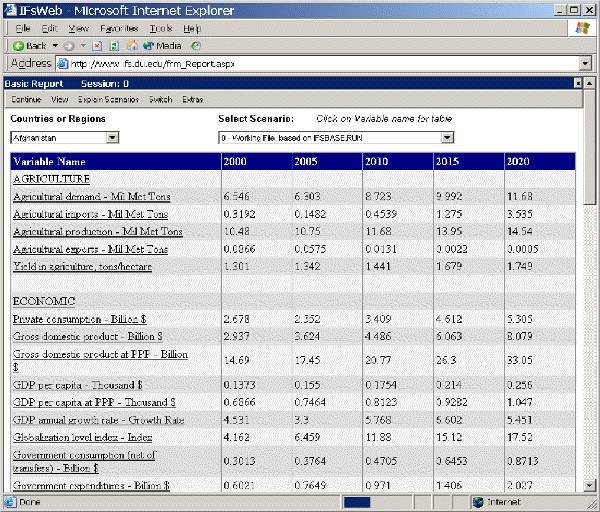Open Government consumption (net of transfers) link
600x512 pixels.
point(84,461)
